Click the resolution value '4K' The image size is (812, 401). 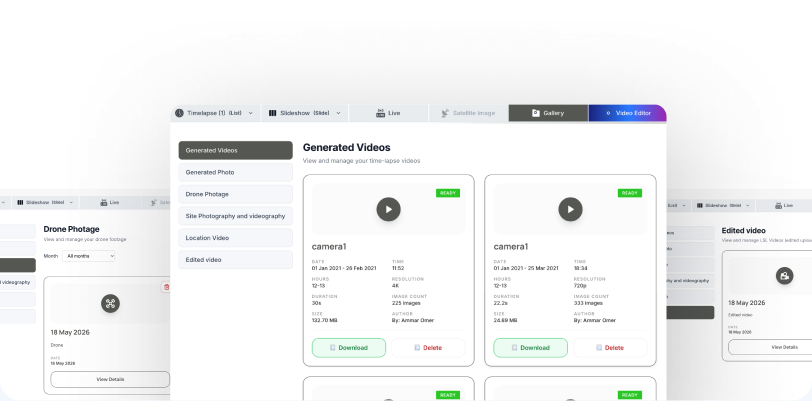(395, 285)
